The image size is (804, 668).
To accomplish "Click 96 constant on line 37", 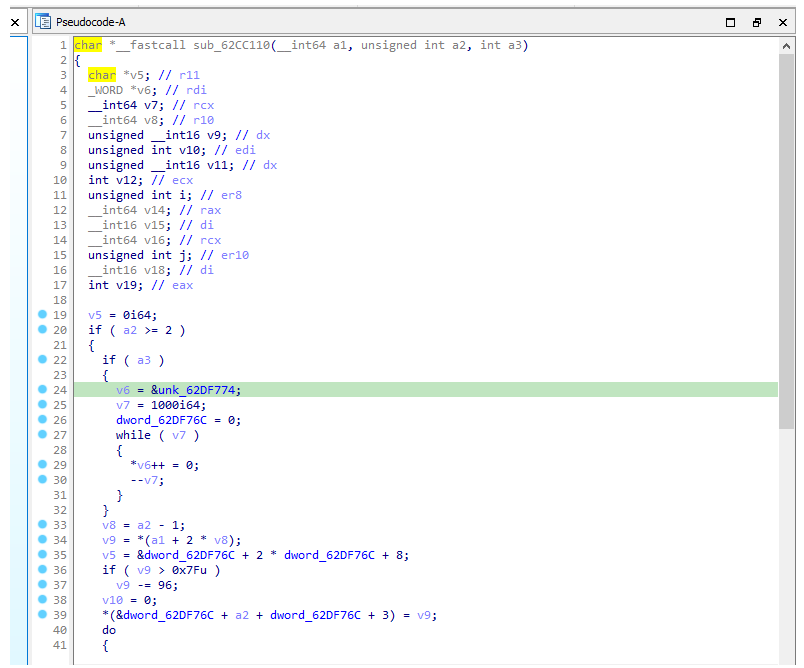I will point(165,585).
